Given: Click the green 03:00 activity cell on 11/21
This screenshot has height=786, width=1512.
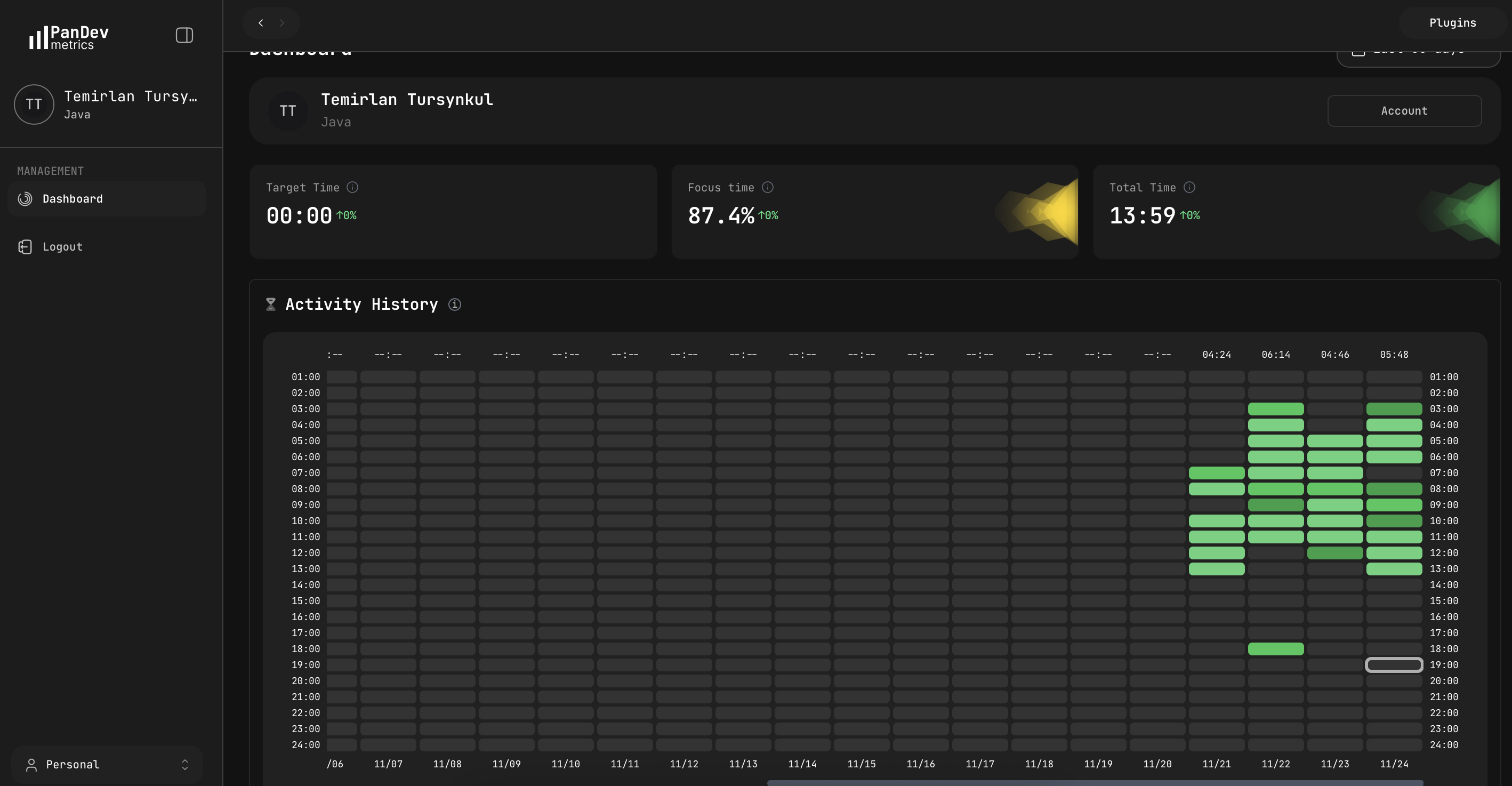Looking at the screenshot, I should pos(1276,408).
